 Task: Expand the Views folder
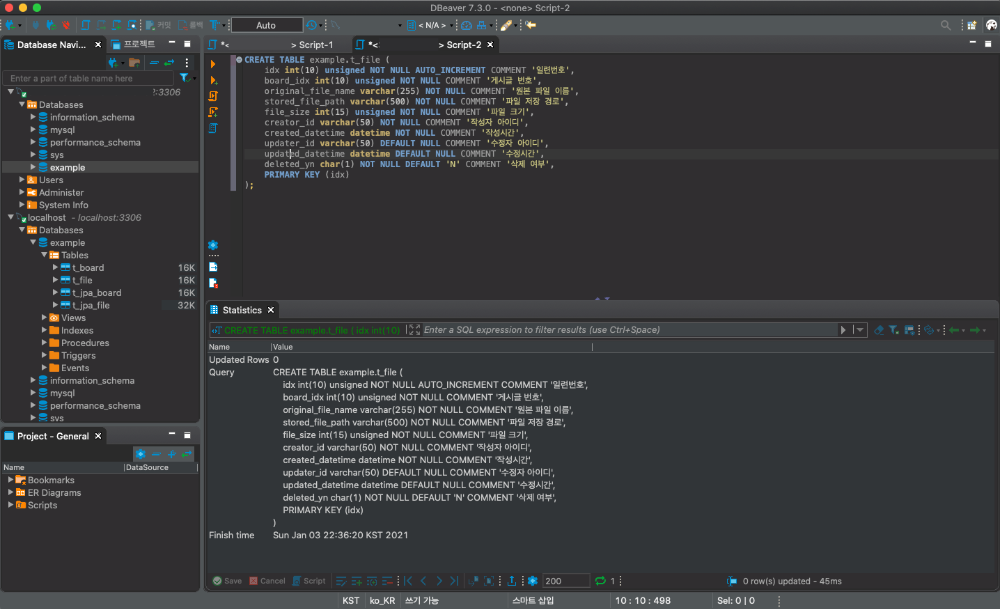coord(44,318)
